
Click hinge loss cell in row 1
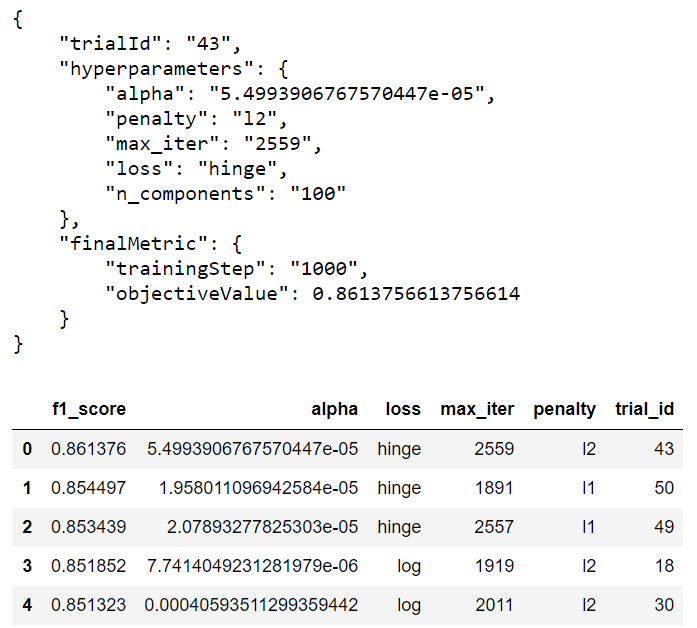coord(399,488)
